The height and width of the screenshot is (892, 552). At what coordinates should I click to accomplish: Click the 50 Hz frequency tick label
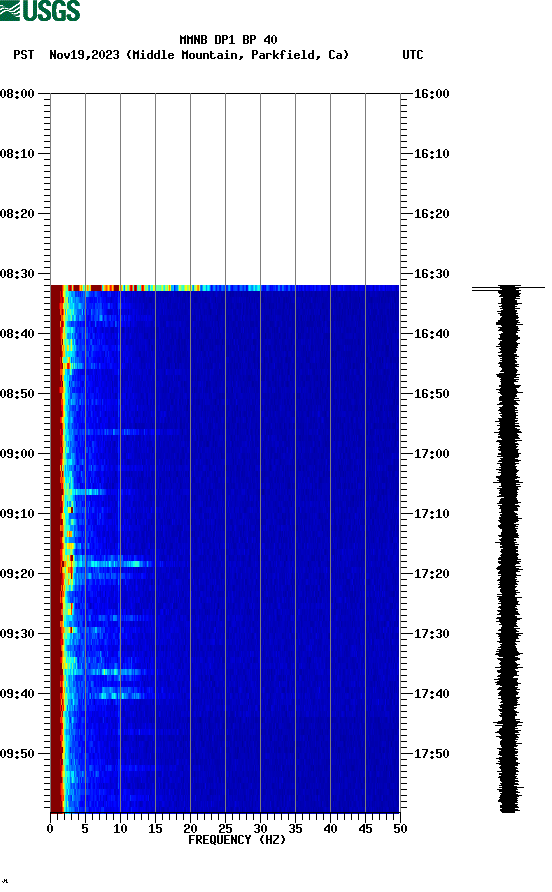400,829
